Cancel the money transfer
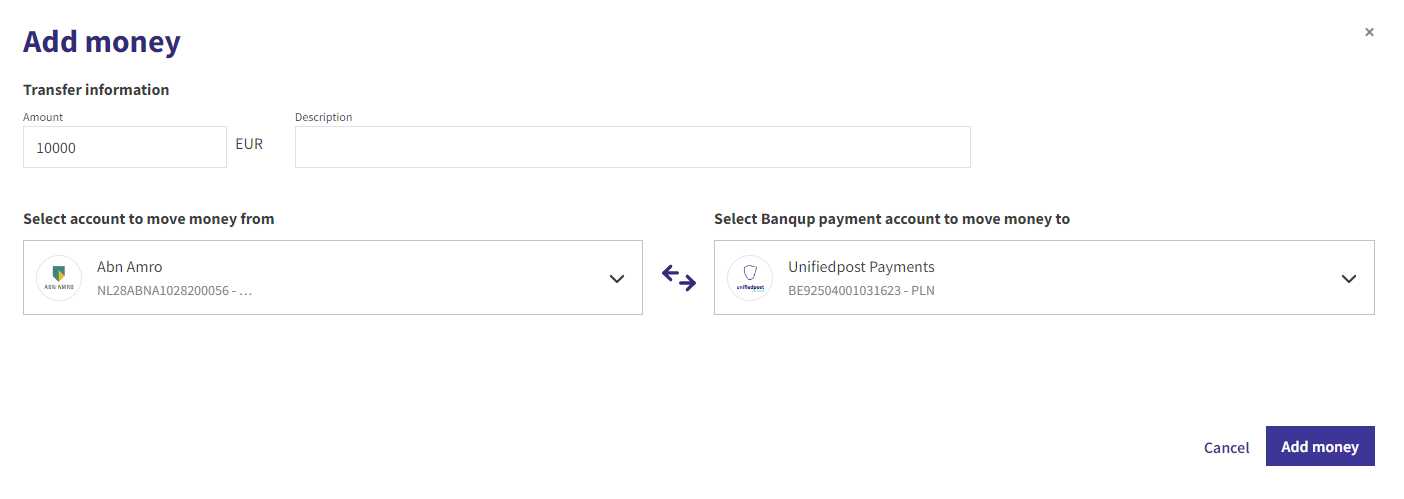This screenshot has height=499, width=1404. point(1226,447)
